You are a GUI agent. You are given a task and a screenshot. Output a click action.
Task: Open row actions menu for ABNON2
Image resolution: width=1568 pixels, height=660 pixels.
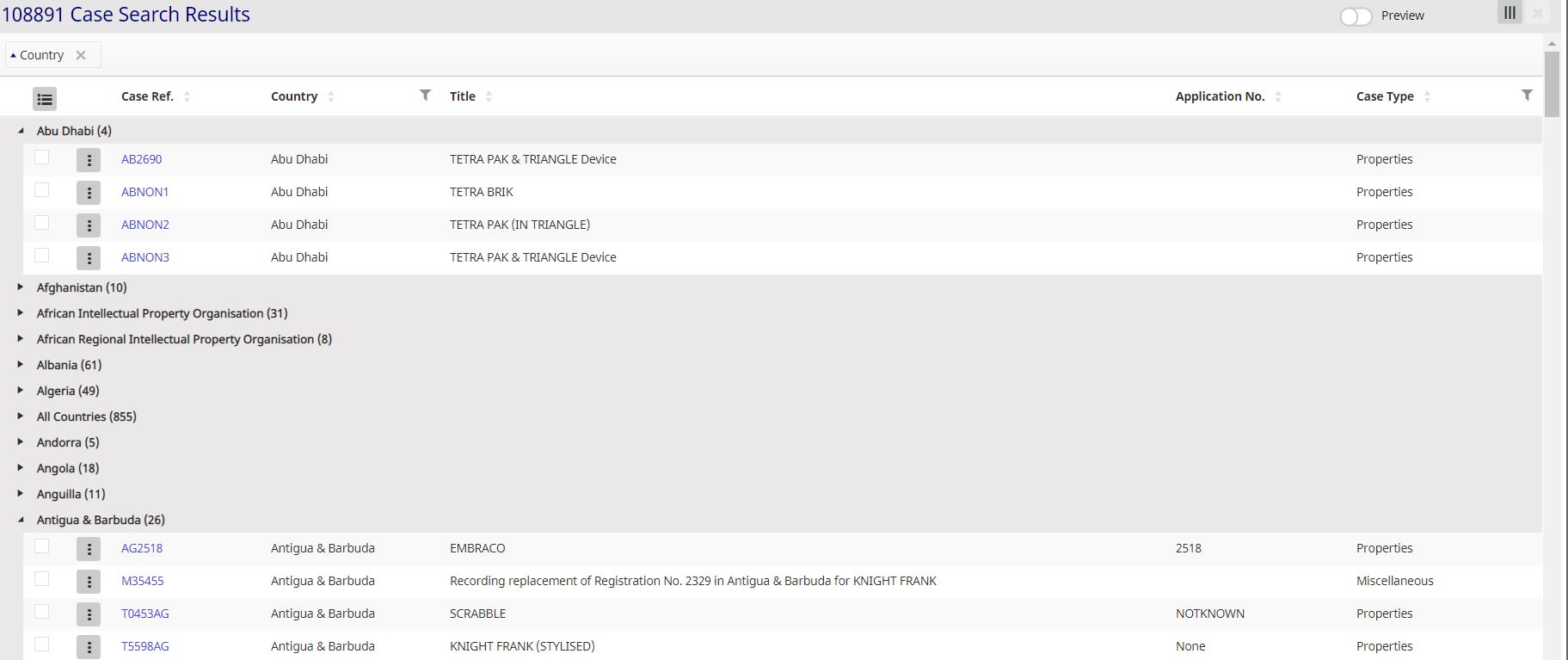coord(89,225)
